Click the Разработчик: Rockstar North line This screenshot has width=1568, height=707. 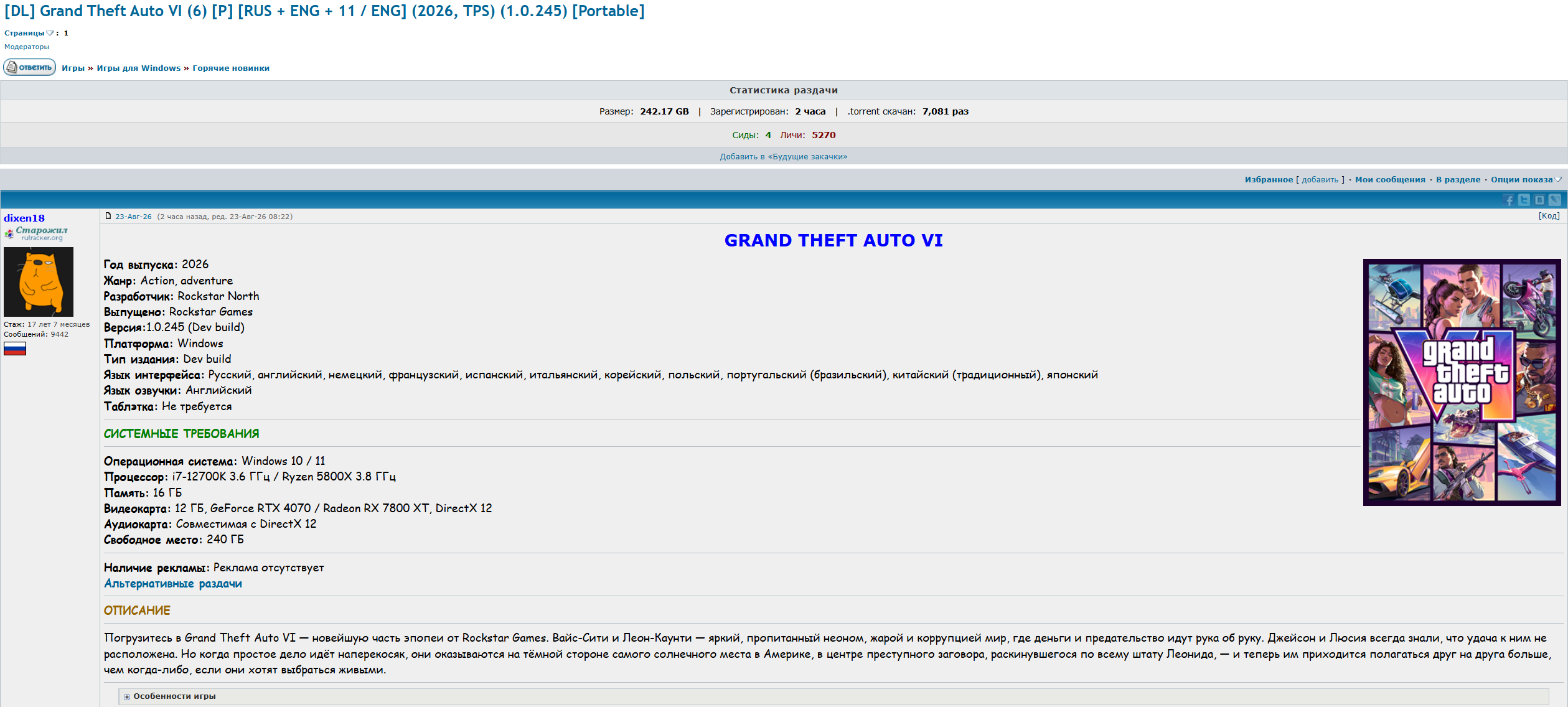(181, 296)
